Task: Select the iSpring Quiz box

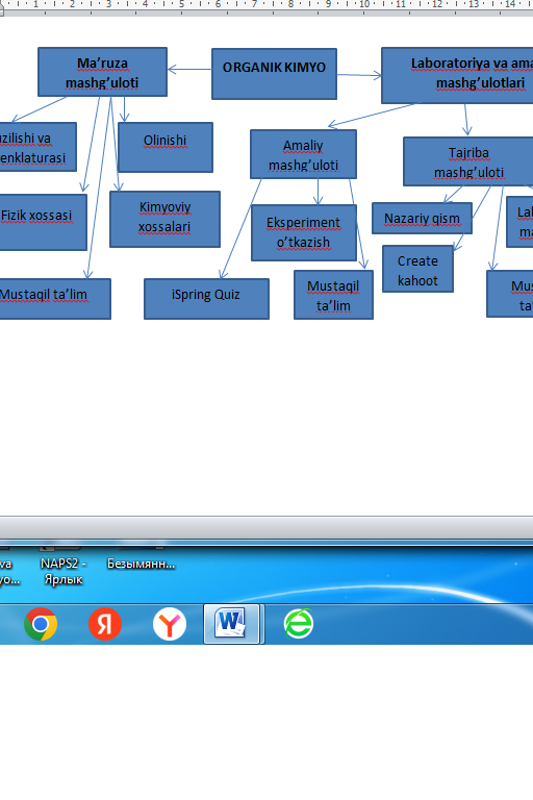Action: point(206,299)
